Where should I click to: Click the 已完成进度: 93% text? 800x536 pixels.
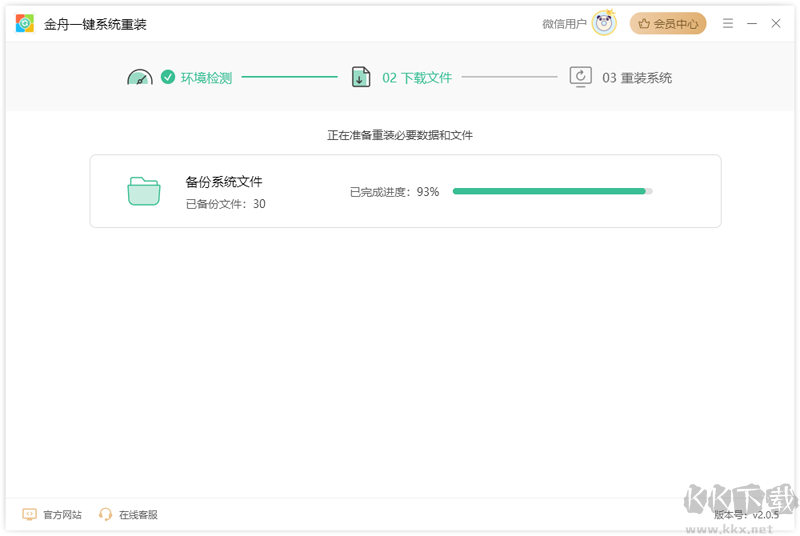tap(394, 192)
